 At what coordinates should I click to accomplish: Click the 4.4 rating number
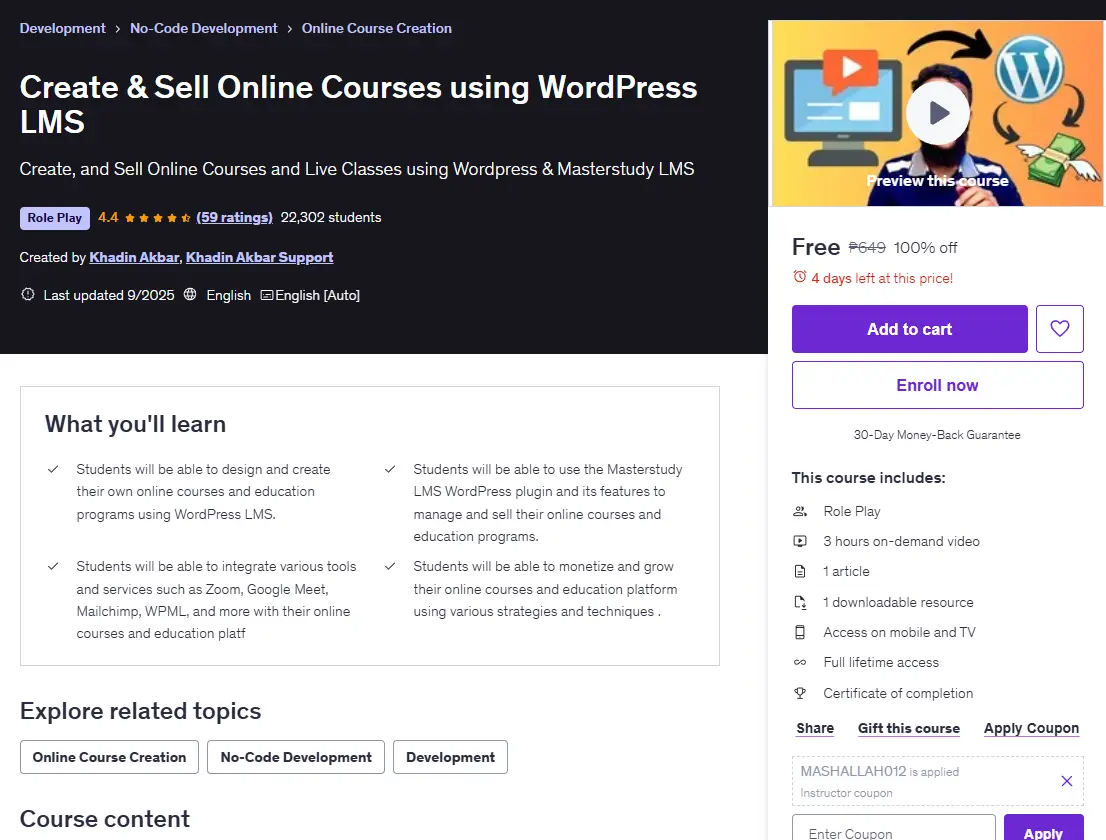point(108,217)
